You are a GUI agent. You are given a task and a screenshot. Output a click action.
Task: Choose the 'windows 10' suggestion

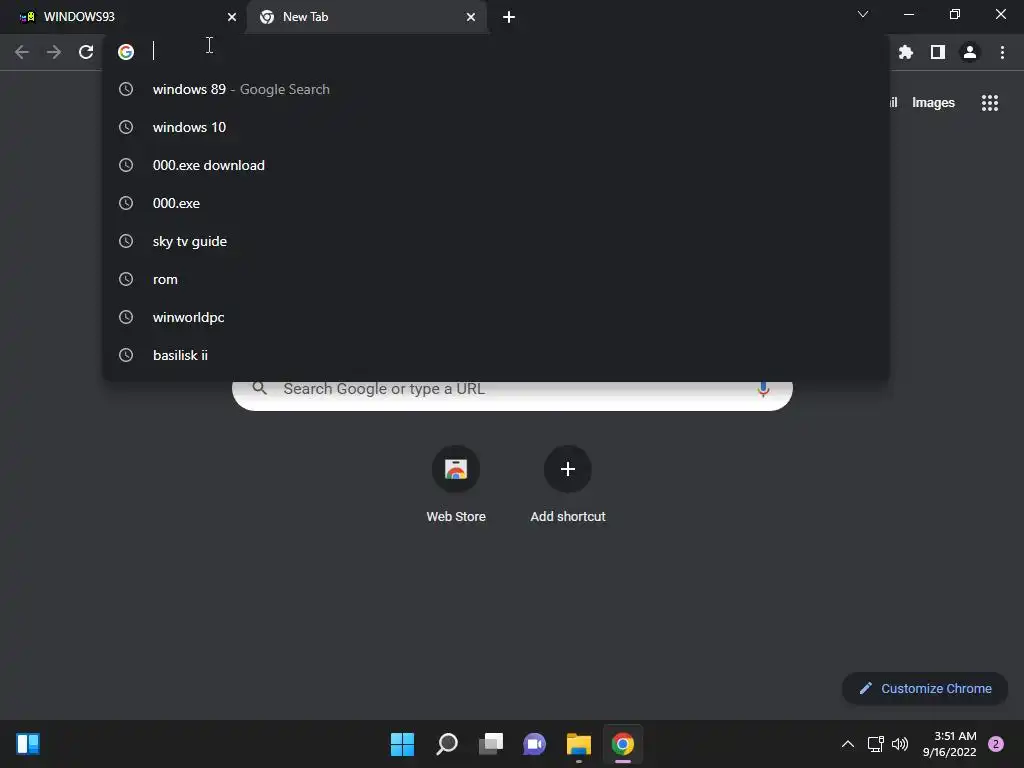click(496, 127)
